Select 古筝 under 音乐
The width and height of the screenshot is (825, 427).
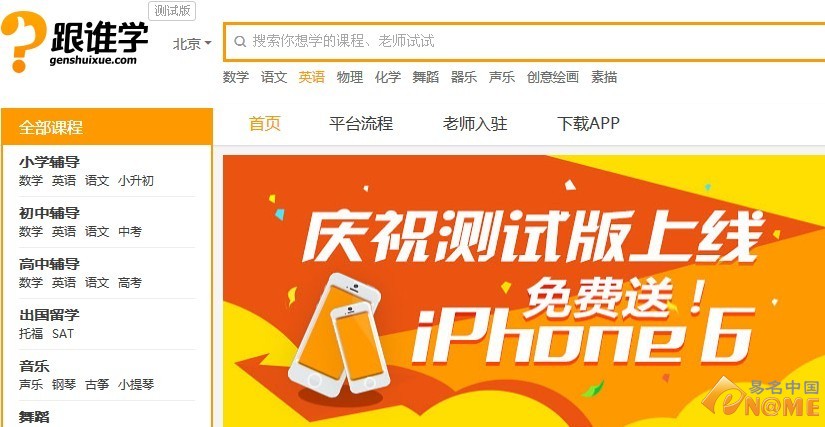click(x=97, y=385)
